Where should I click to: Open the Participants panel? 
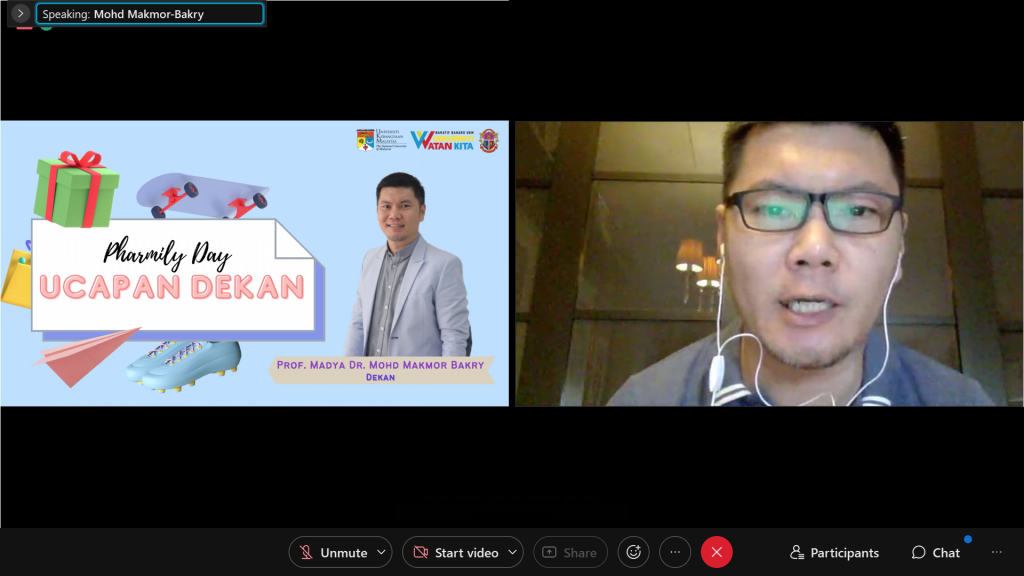click(835, 552)
